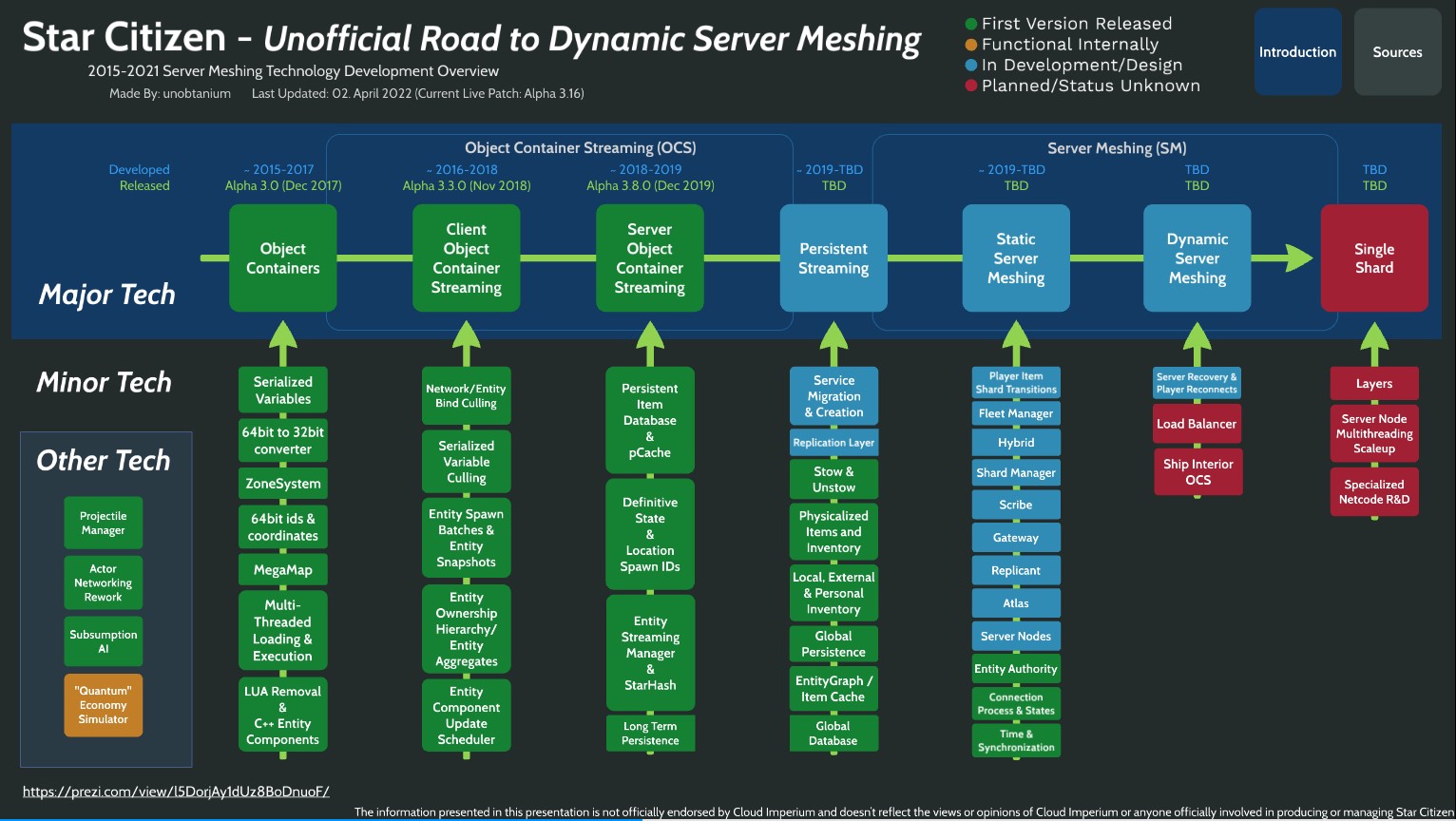Open the Sources section
Screen dimensions: 1456x821
pos(1397,52)
